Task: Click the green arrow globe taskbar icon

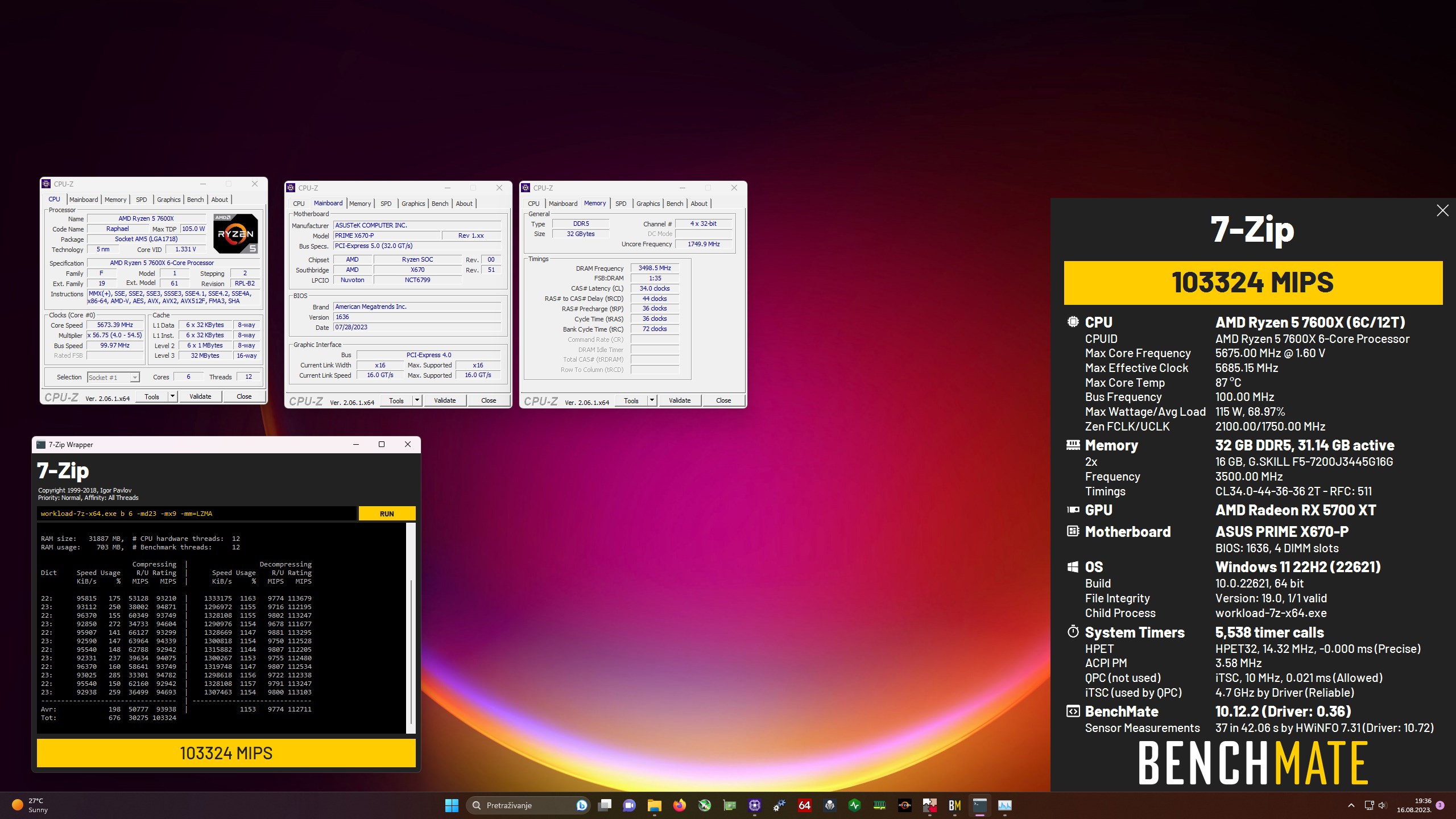Action: point(705,805)
